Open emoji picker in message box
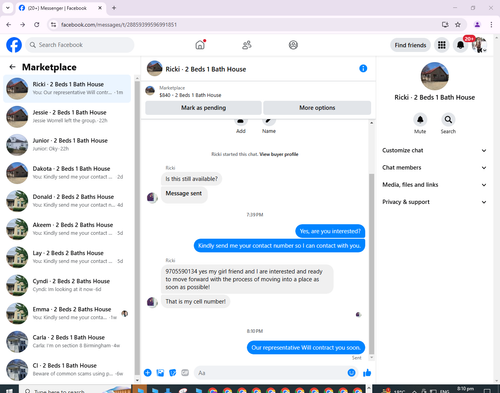The image size is (500, 393). click(351, 373)
